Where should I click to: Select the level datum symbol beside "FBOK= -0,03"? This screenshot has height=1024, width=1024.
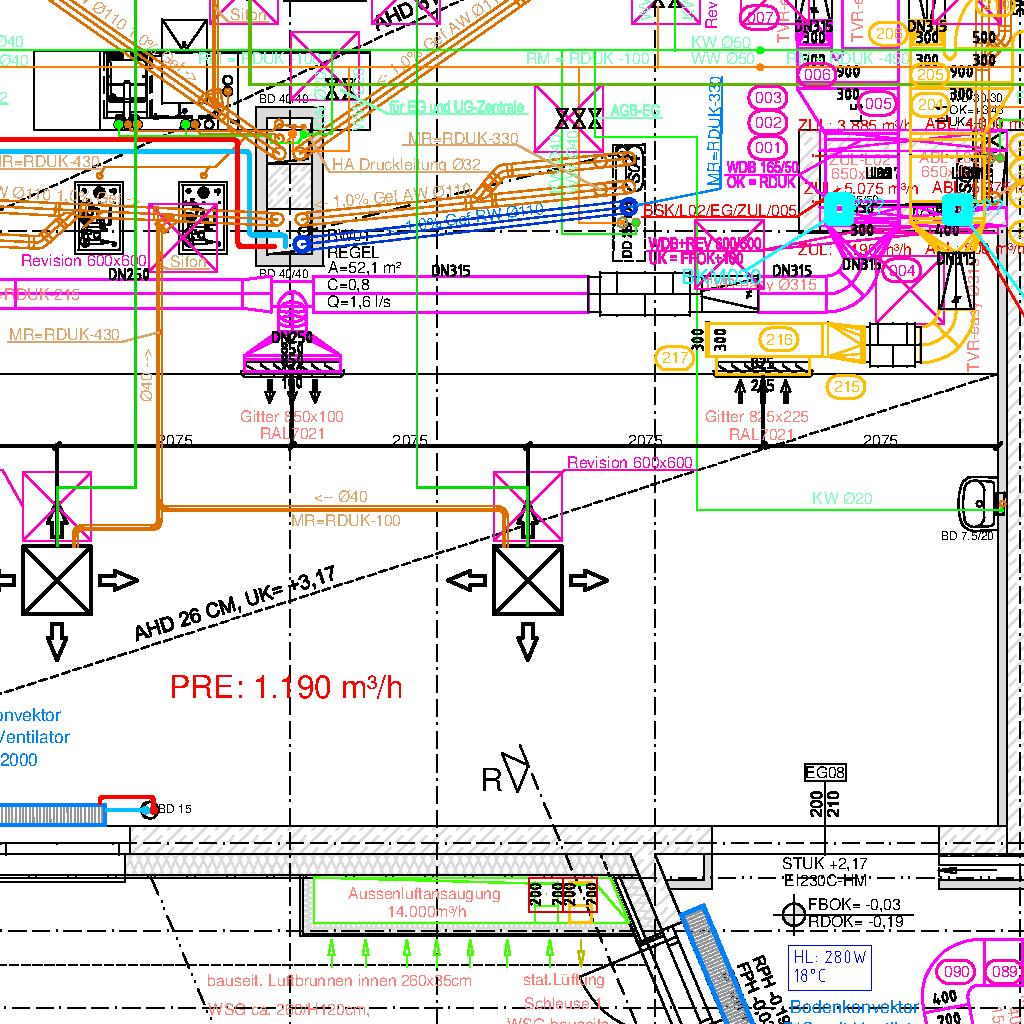793,912
